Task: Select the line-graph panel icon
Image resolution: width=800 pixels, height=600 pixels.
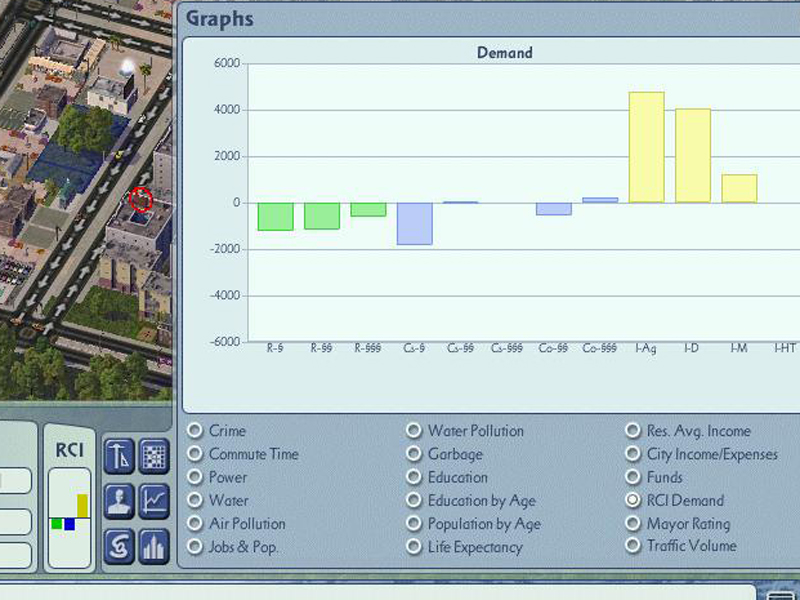Action: (153, 498)
